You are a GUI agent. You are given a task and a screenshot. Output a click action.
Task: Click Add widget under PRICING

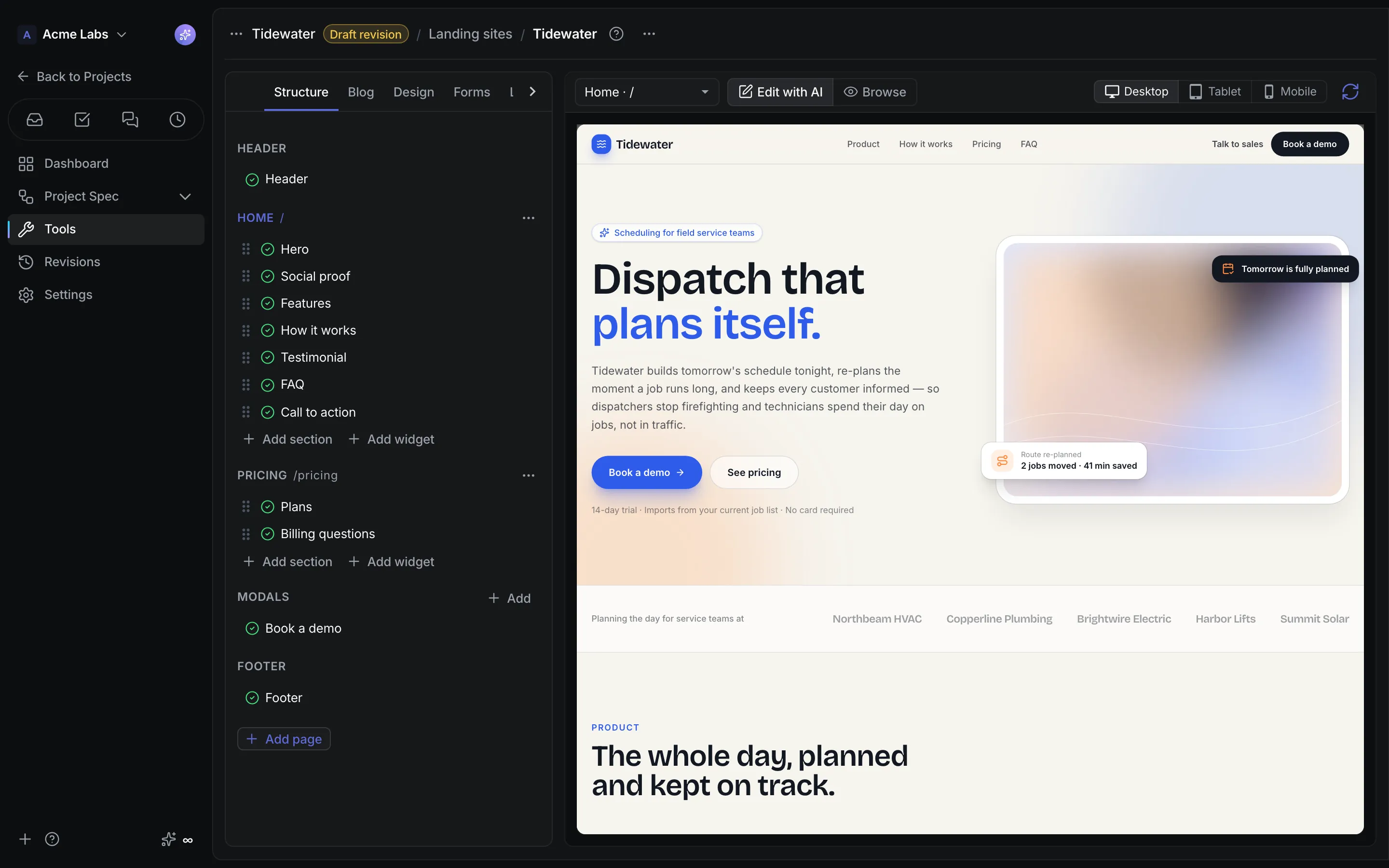pyautogui.click(x=391, y=561)
